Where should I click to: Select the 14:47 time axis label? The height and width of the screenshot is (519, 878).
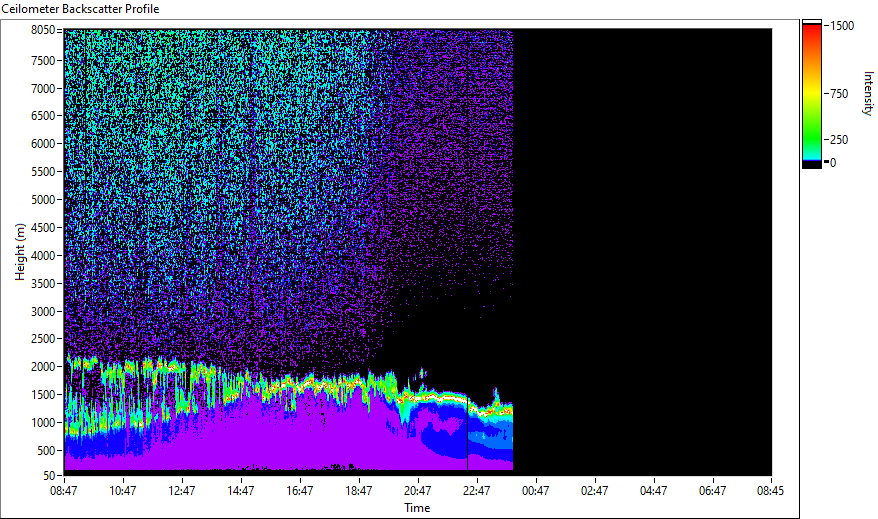(240, 491)
